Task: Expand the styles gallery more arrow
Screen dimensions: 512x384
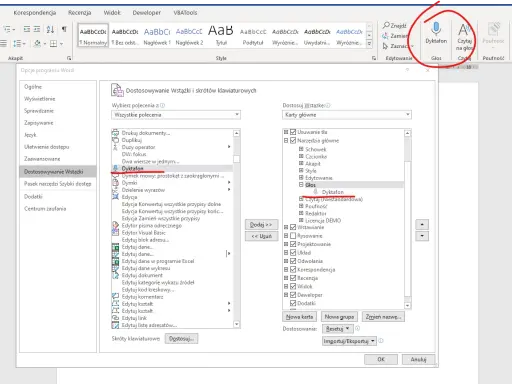Action: tap(369, 44)
